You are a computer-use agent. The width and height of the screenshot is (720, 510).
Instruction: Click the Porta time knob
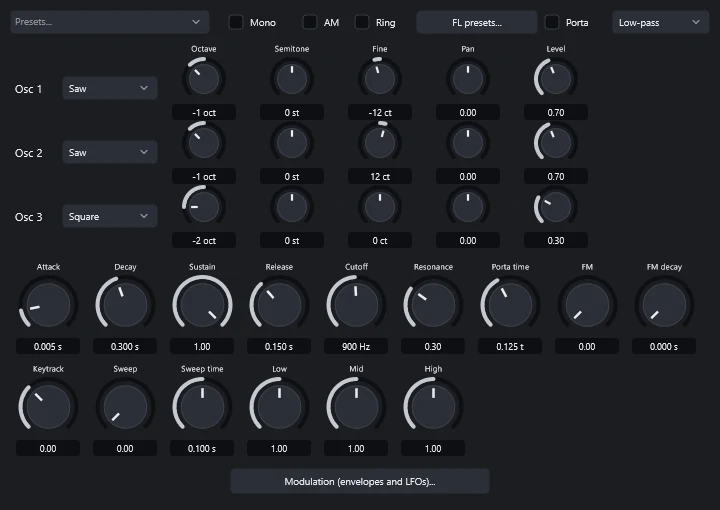(510, 304)
